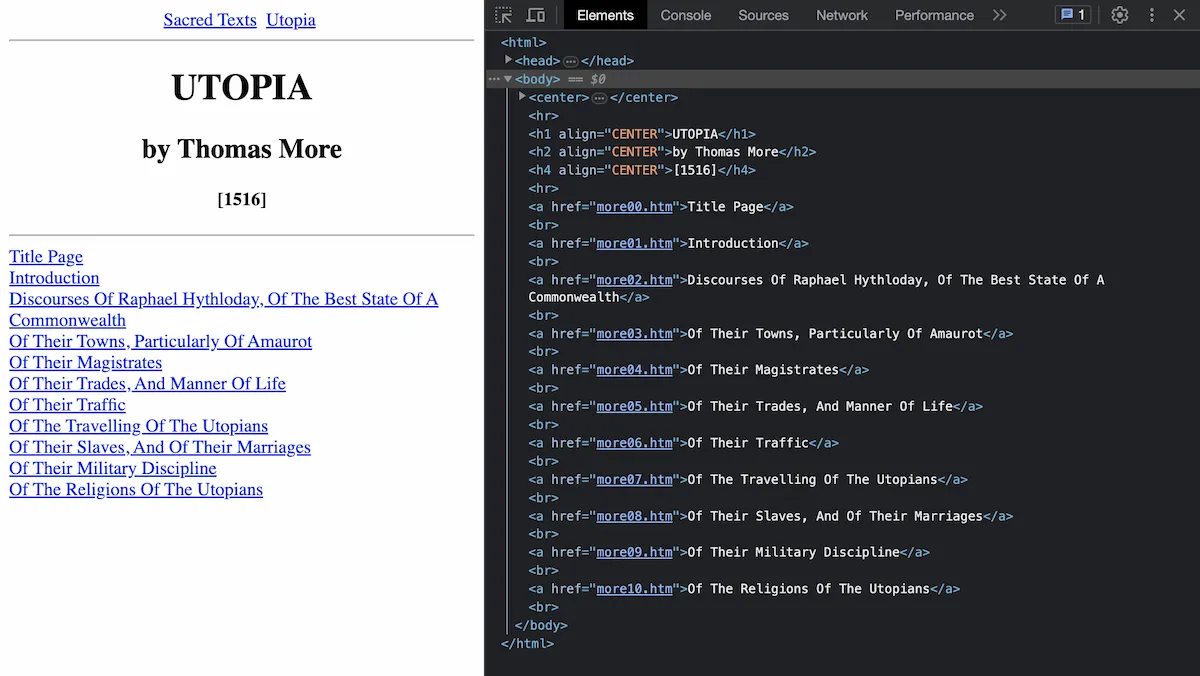Image resolution: width=1200 pixels, height=676 pixels.
Task: Open the DevTools three-dot menu
Action: (1152, 15)
